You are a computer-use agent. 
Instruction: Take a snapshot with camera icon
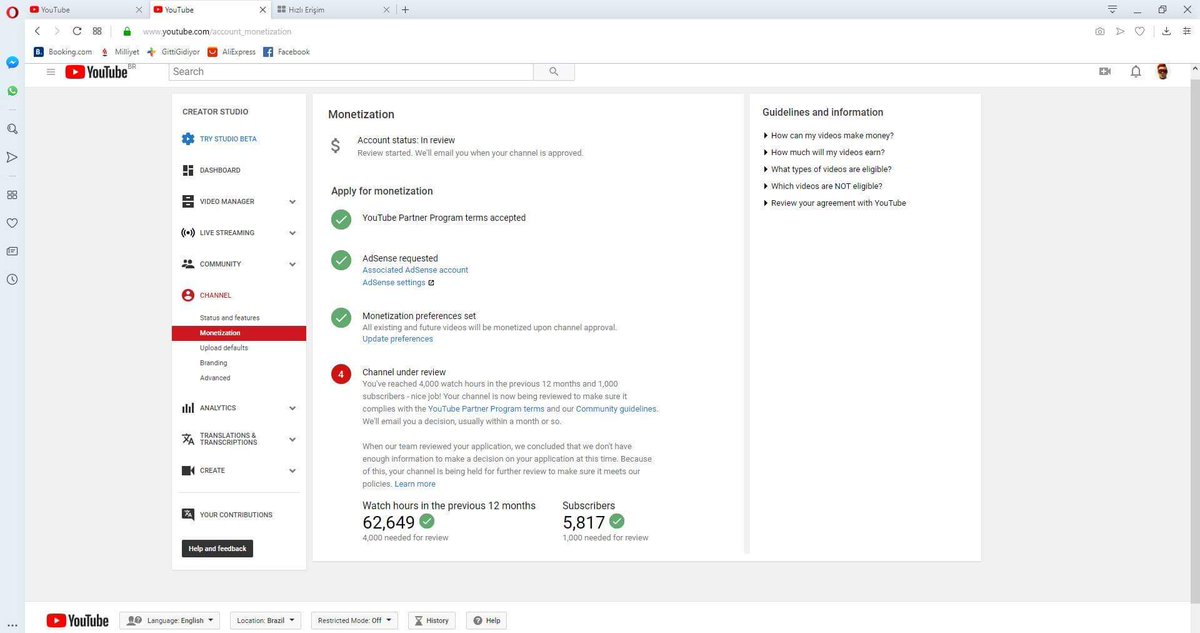coord(1100,31)
